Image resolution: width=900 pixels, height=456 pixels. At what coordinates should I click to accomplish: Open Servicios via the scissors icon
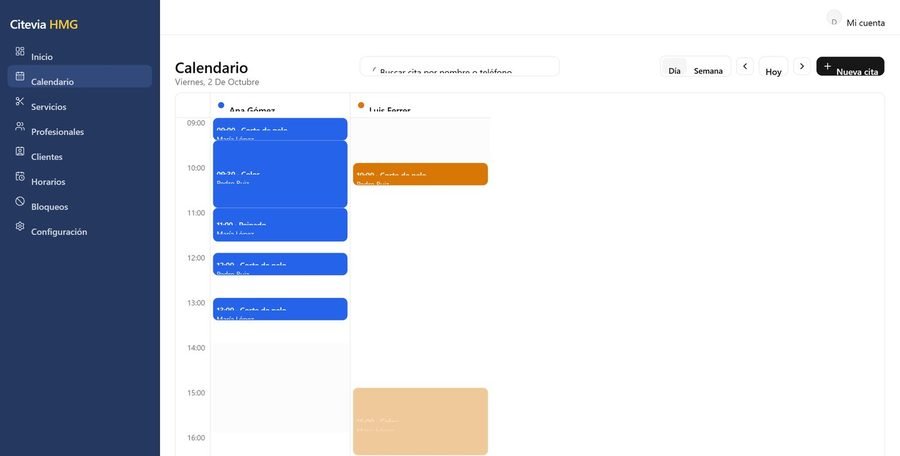click(20, 102)
